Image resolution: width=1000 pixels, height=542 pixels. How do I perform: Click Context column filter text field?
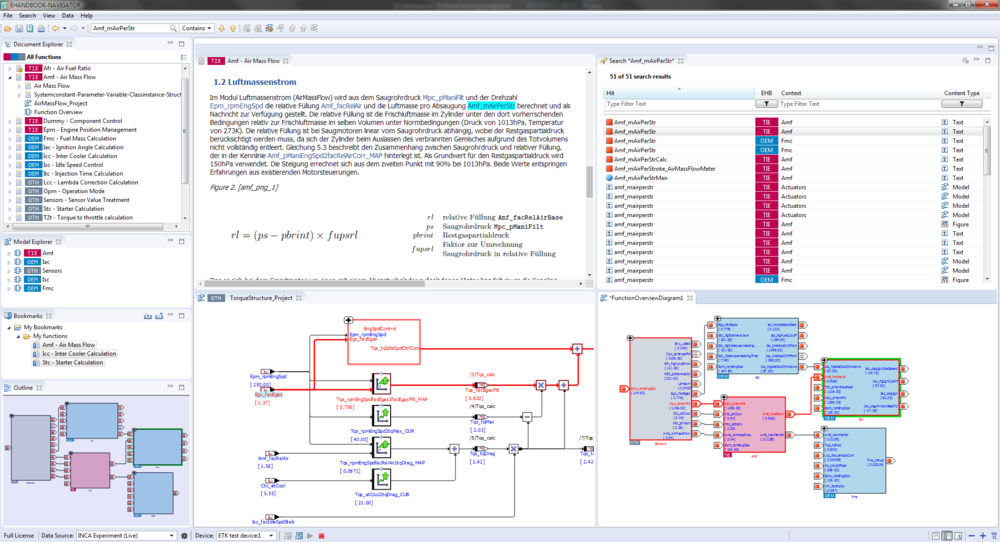click(x=858, y=103)
